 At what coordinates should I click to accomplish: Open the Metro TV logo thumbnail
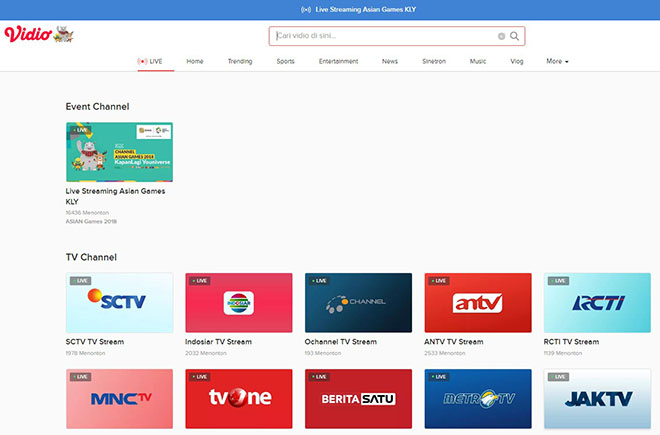pos(478,399)
